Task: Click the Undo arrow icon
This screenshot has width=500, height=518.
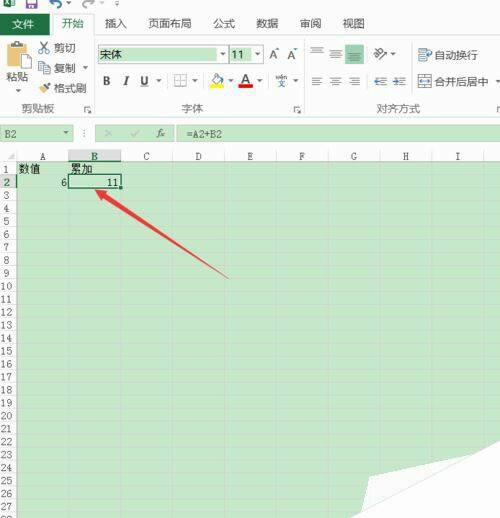Action: (x=56, y=3)
